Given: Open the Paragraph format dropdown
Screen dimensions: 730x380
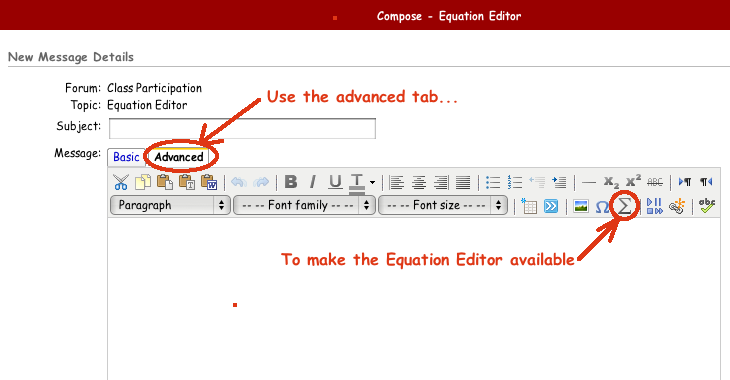Looking at the screenshot, I should pyautogui.click(x=170, y=205).
